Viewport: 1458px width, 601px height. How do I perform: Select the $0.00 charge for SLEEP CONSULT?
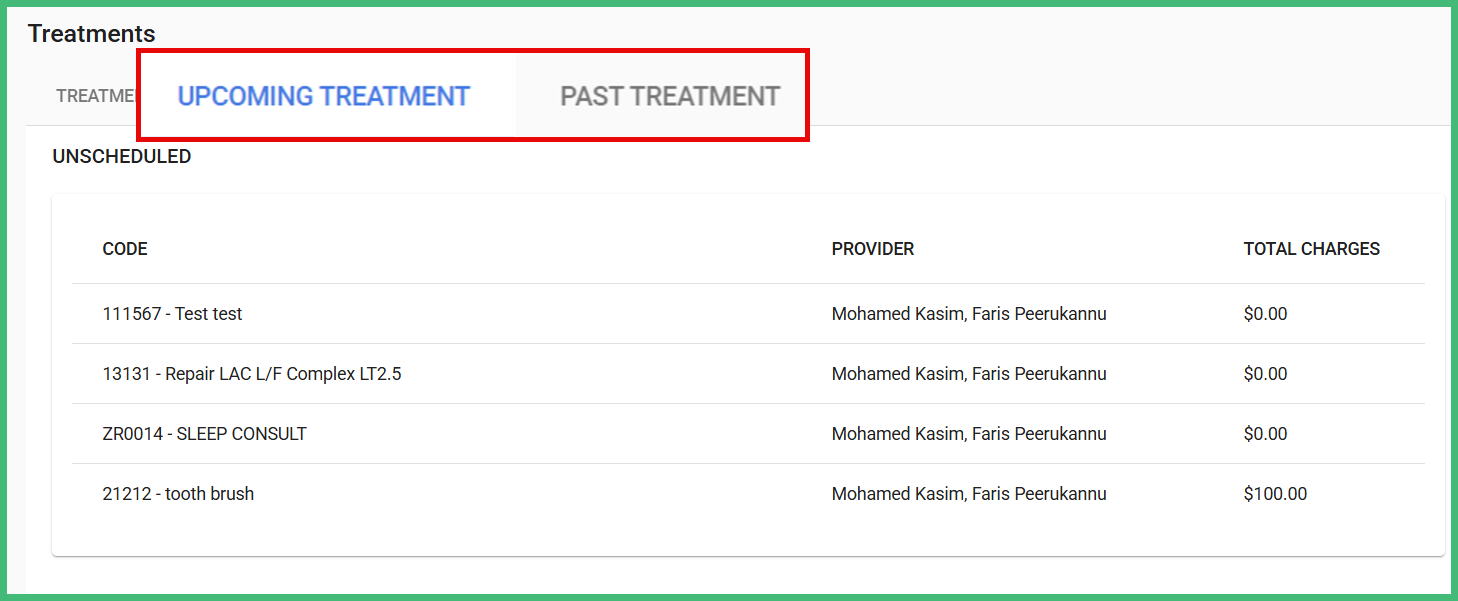pos(1265,433)
